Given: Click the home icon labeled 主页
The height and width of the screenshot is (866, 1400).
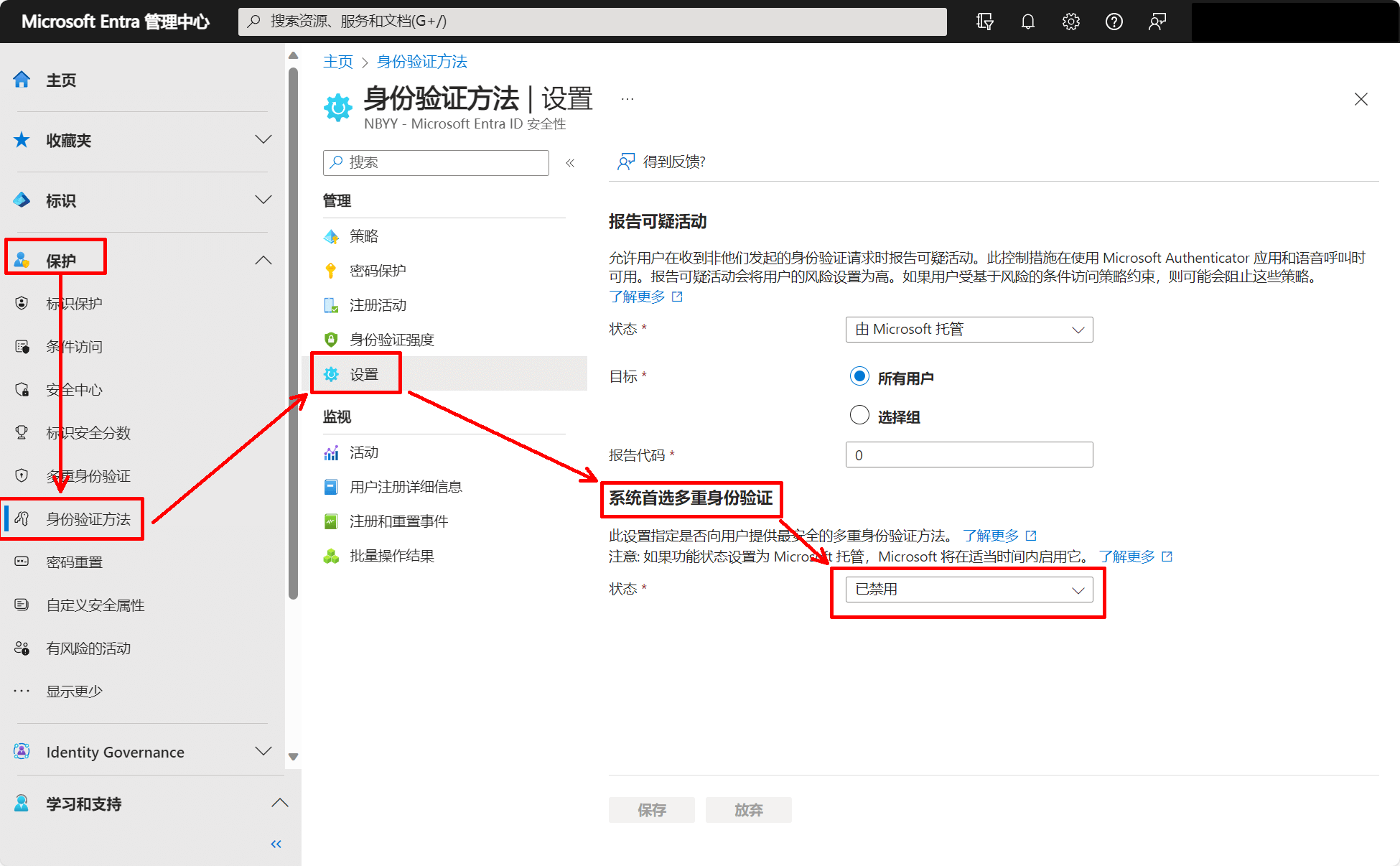Looking at the screenshot, I should [22, 80].
